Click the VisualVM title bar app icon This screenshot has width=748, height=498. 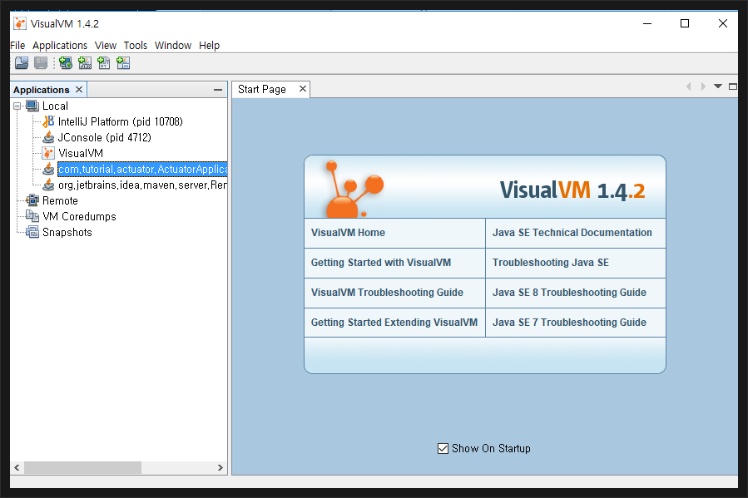tap(20, 23)
